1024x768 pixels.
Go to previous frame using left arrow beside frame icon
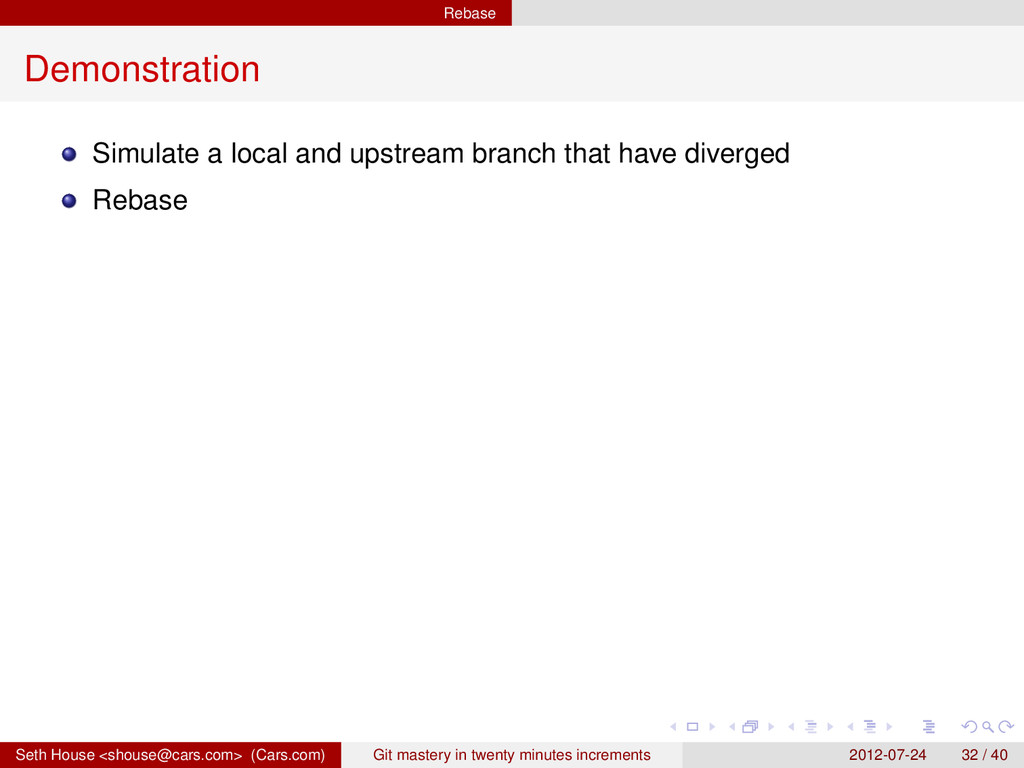pyautogui.click(x=732, y=727)
